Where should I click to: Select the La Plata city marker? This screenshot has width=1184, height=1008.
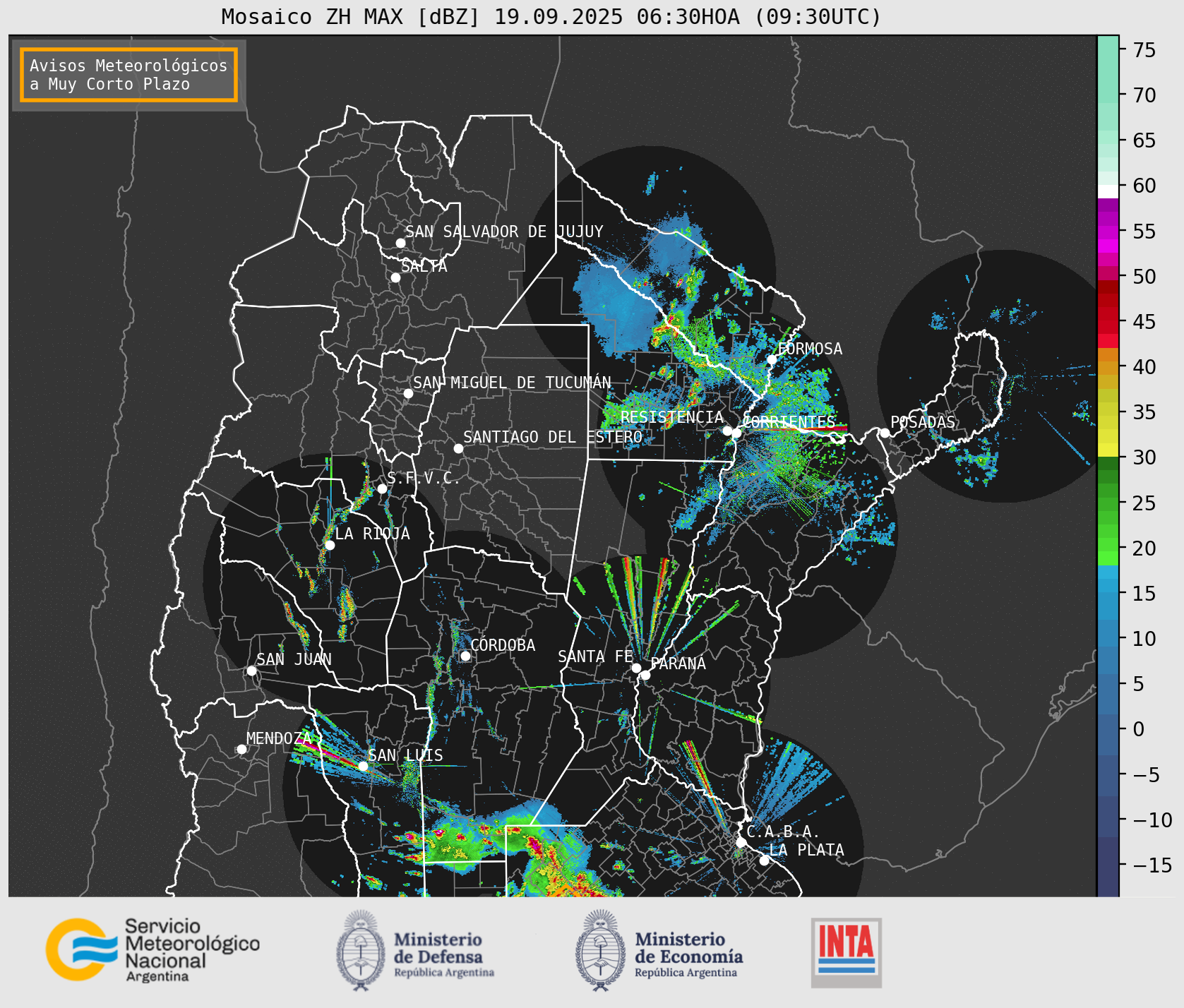tap(764, 860)
